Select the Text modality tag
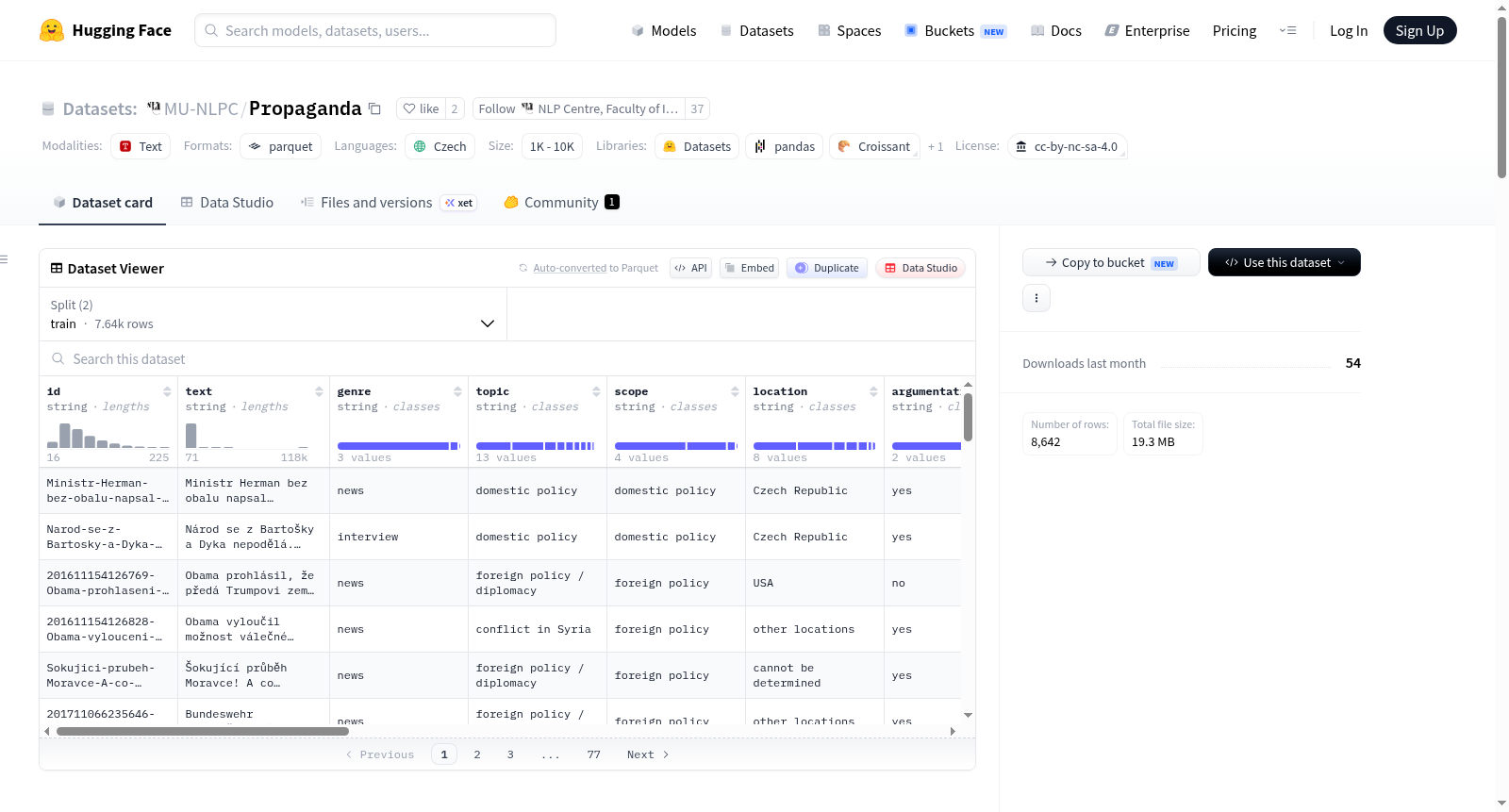The image size is (1509, 812). click(x=141, y=146)
